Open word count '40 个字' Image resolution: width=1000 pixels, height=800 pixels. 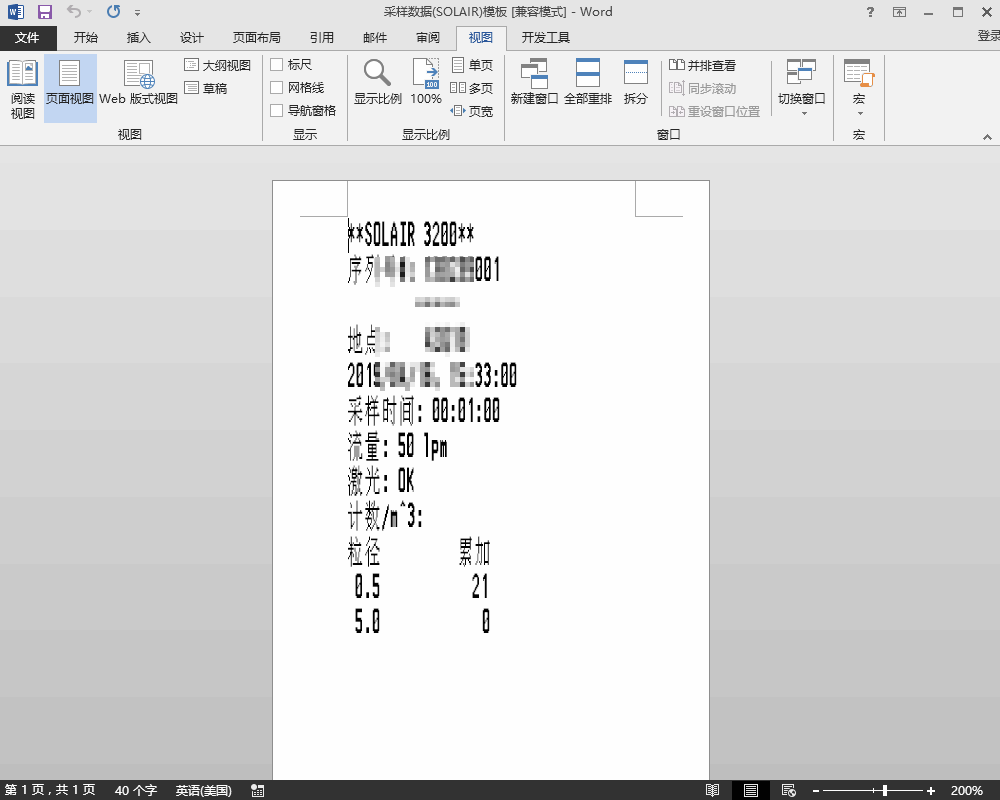136,790
